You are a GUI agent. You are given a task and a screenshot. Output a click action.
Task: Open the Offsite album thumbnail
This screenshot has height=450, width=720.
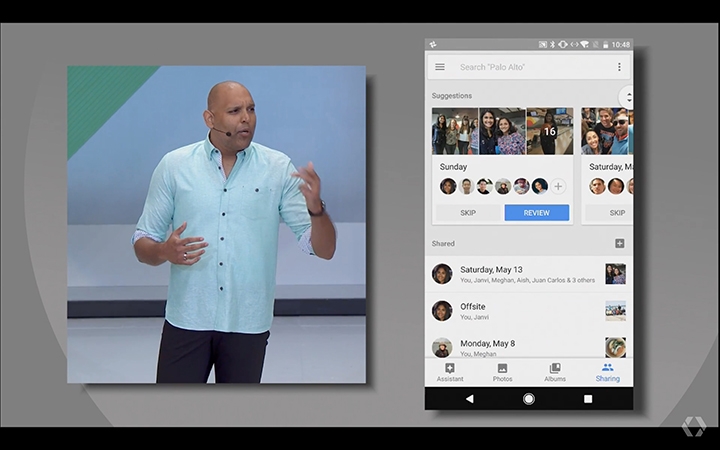615,311
